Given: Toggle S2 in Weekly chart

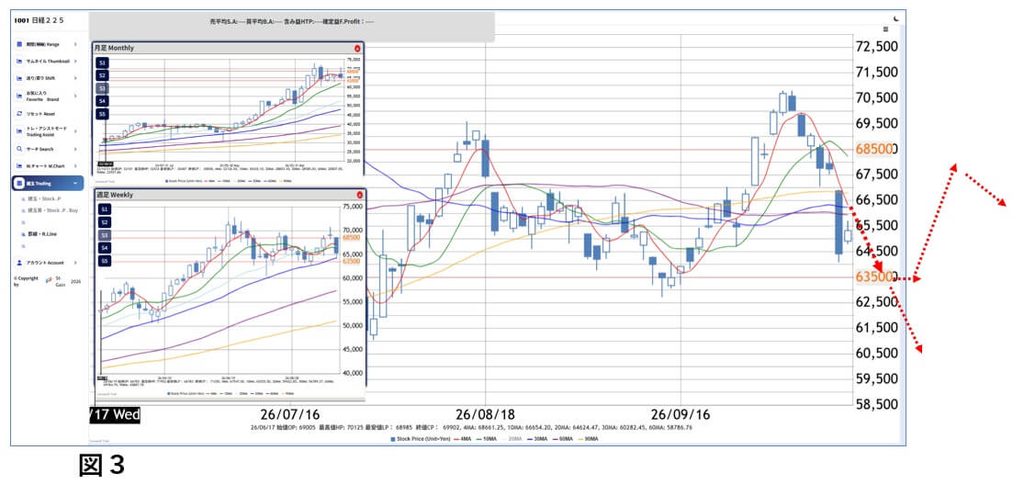Looking at the screenshot, I should pos(104,222).
